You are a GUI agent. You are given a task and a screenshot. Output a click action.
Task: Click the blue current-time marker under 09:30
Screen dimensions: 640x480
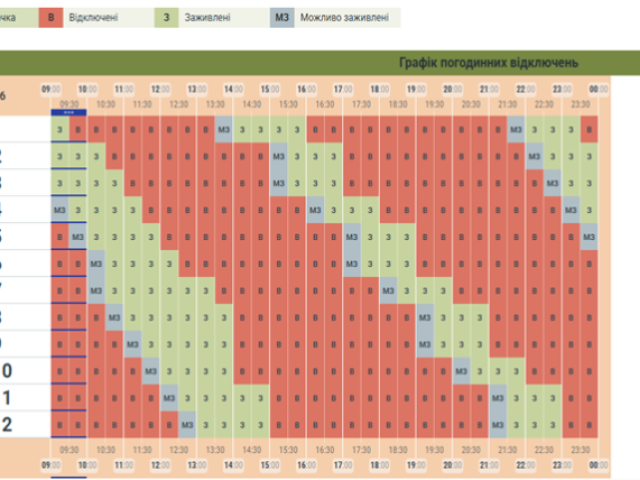(x=69, y=112)
